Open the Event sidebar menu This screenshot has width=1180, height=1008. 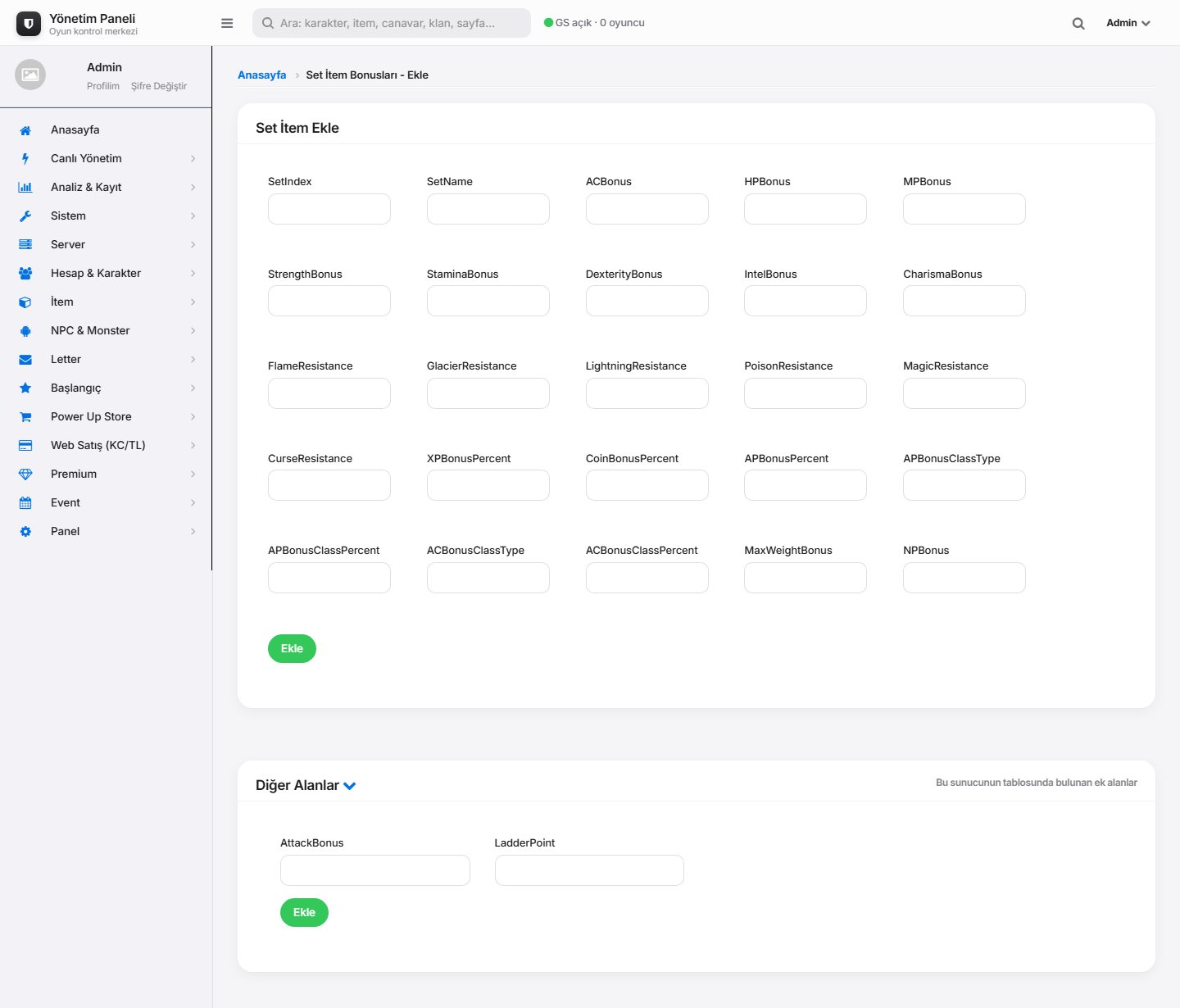pos(106,503)
